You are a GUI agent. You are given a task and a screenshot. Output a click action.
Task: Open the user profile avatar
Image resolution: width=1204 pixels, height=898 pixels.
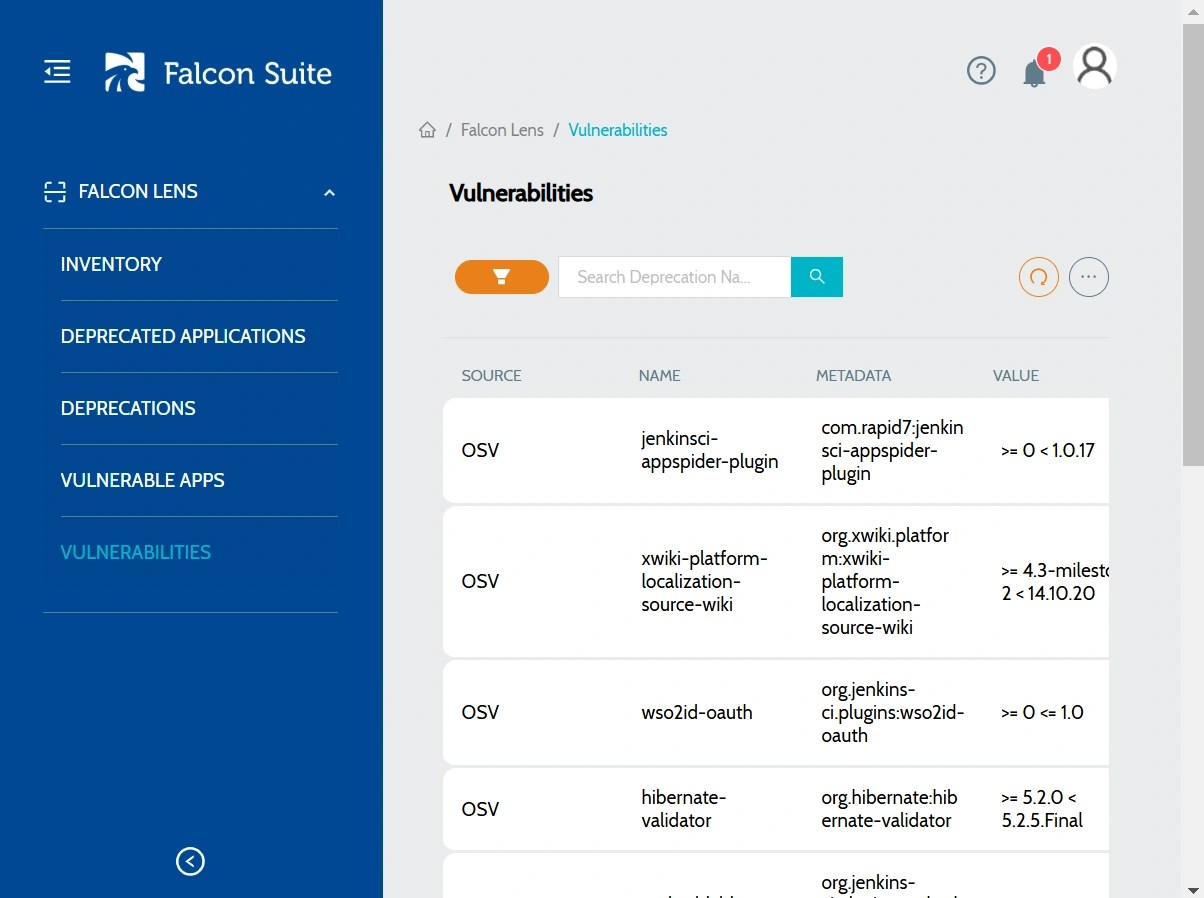[1095, 67]
